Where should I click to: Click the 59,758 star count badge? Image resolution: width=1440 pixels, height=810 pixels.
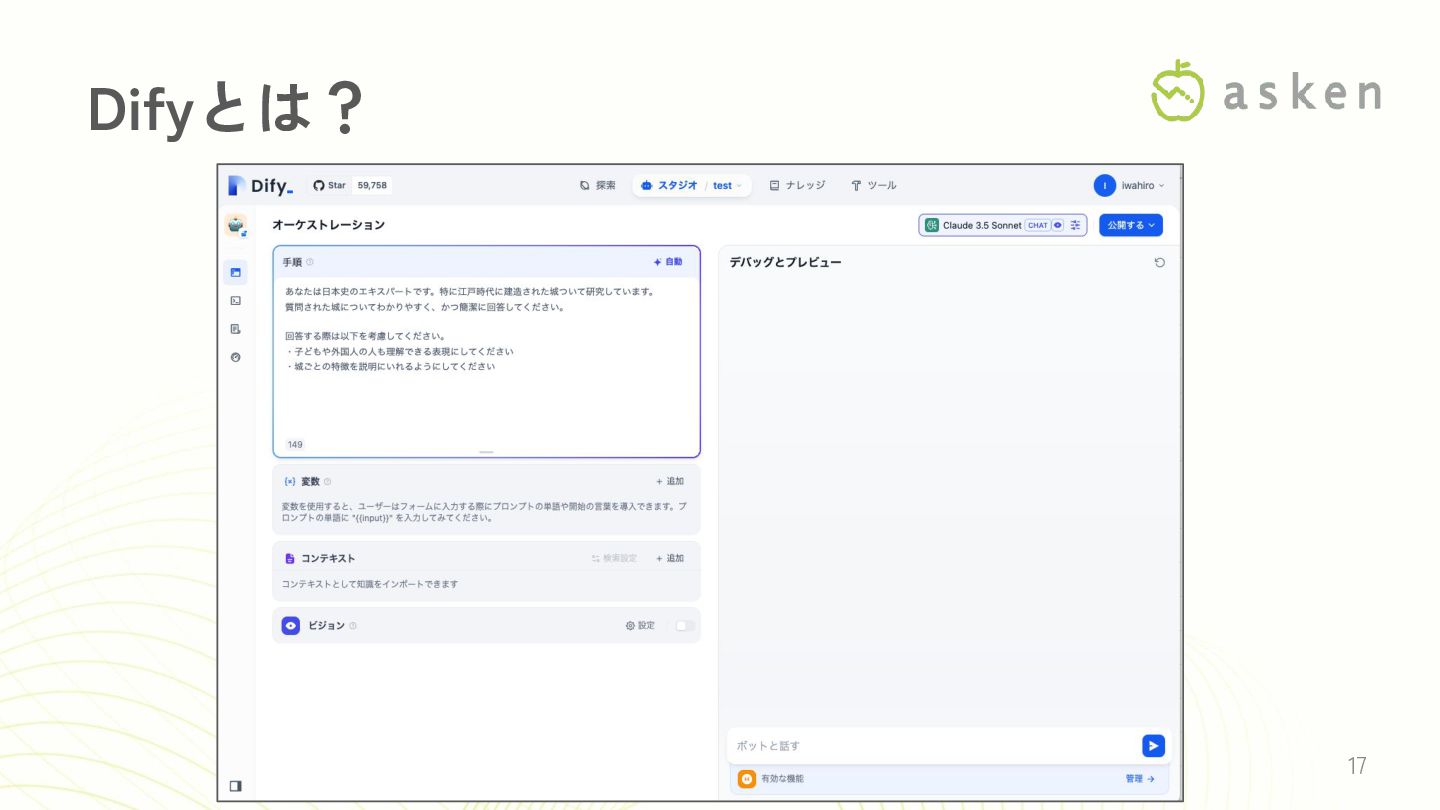click(372, 185)
